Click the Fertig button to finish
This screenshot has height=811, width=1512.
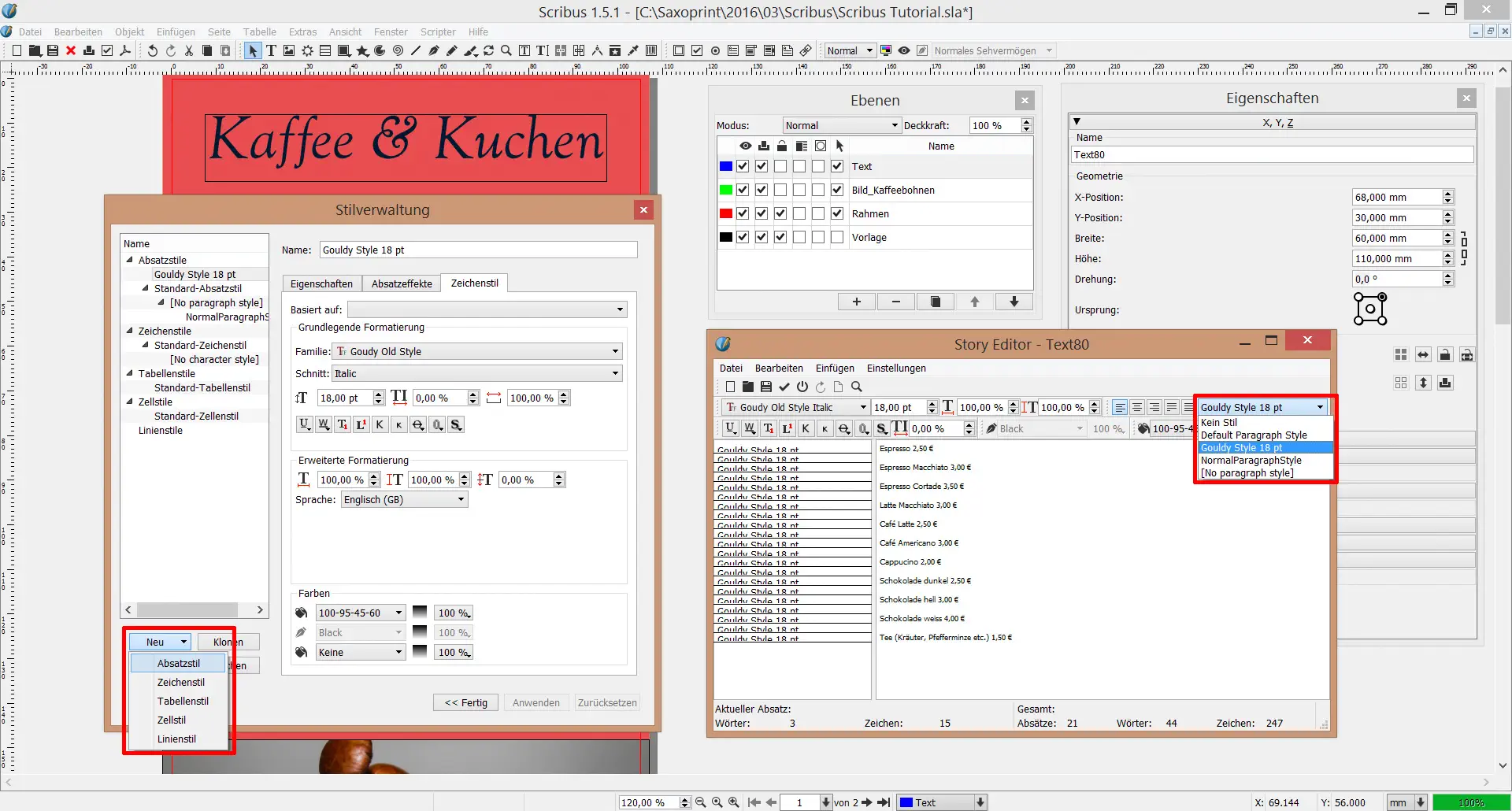click(465, 702)
